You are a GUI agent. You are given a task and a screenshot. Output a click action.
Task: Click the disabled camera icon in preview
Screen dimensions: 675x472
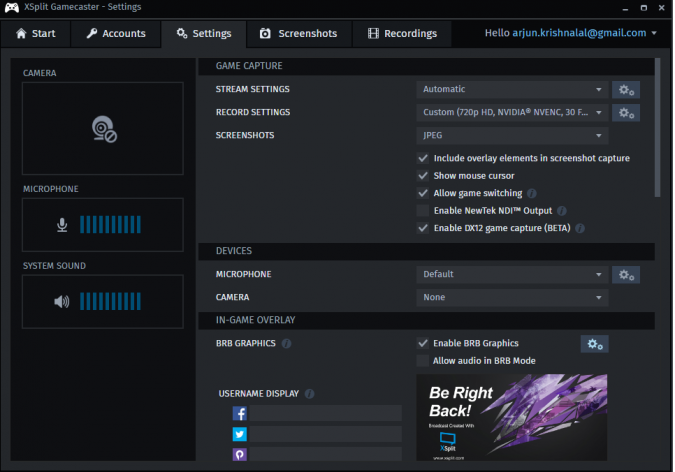click(103, 128)
